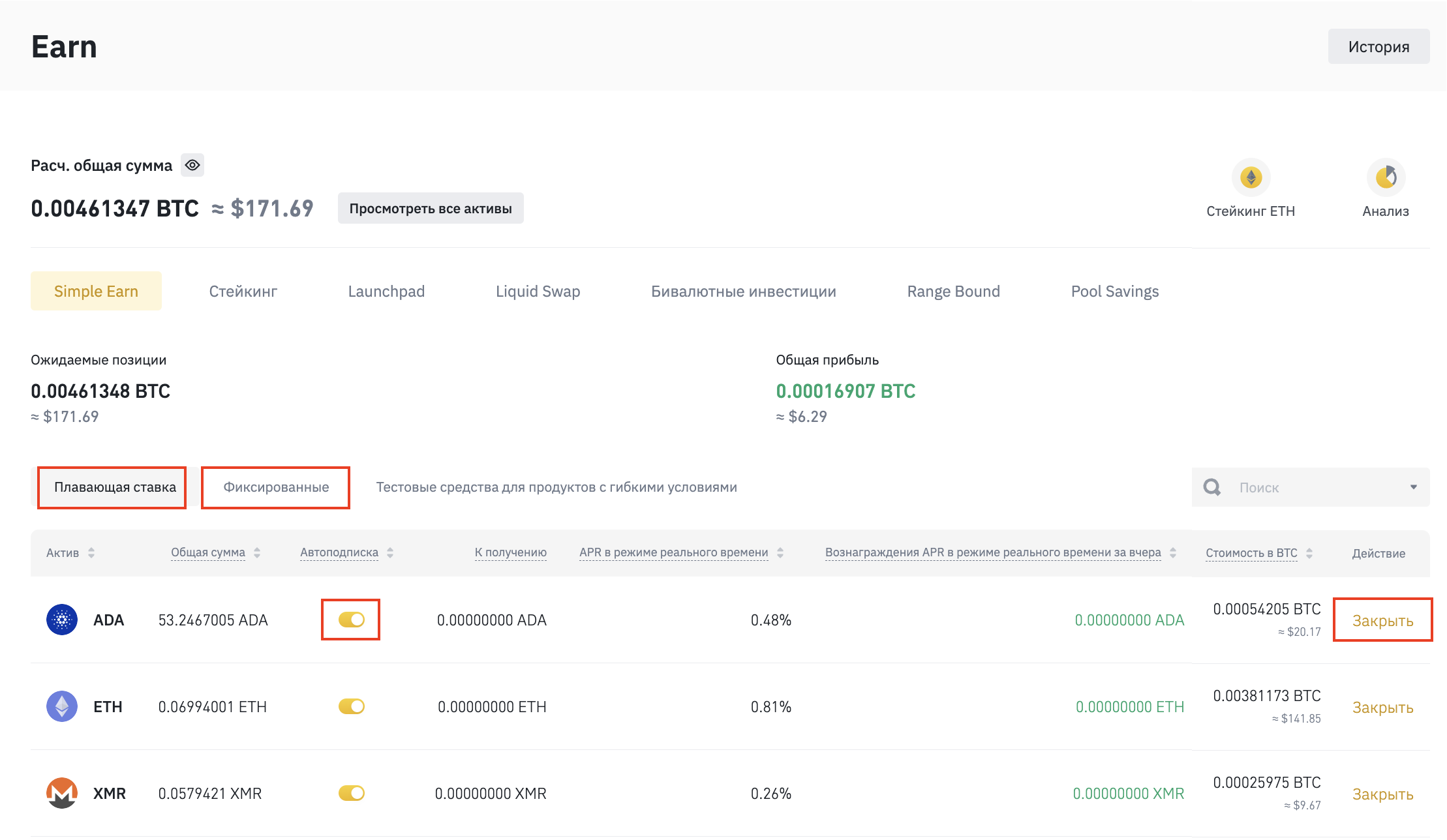
Task: Sort table by Актив column arrows
Action: pos(91,553)
